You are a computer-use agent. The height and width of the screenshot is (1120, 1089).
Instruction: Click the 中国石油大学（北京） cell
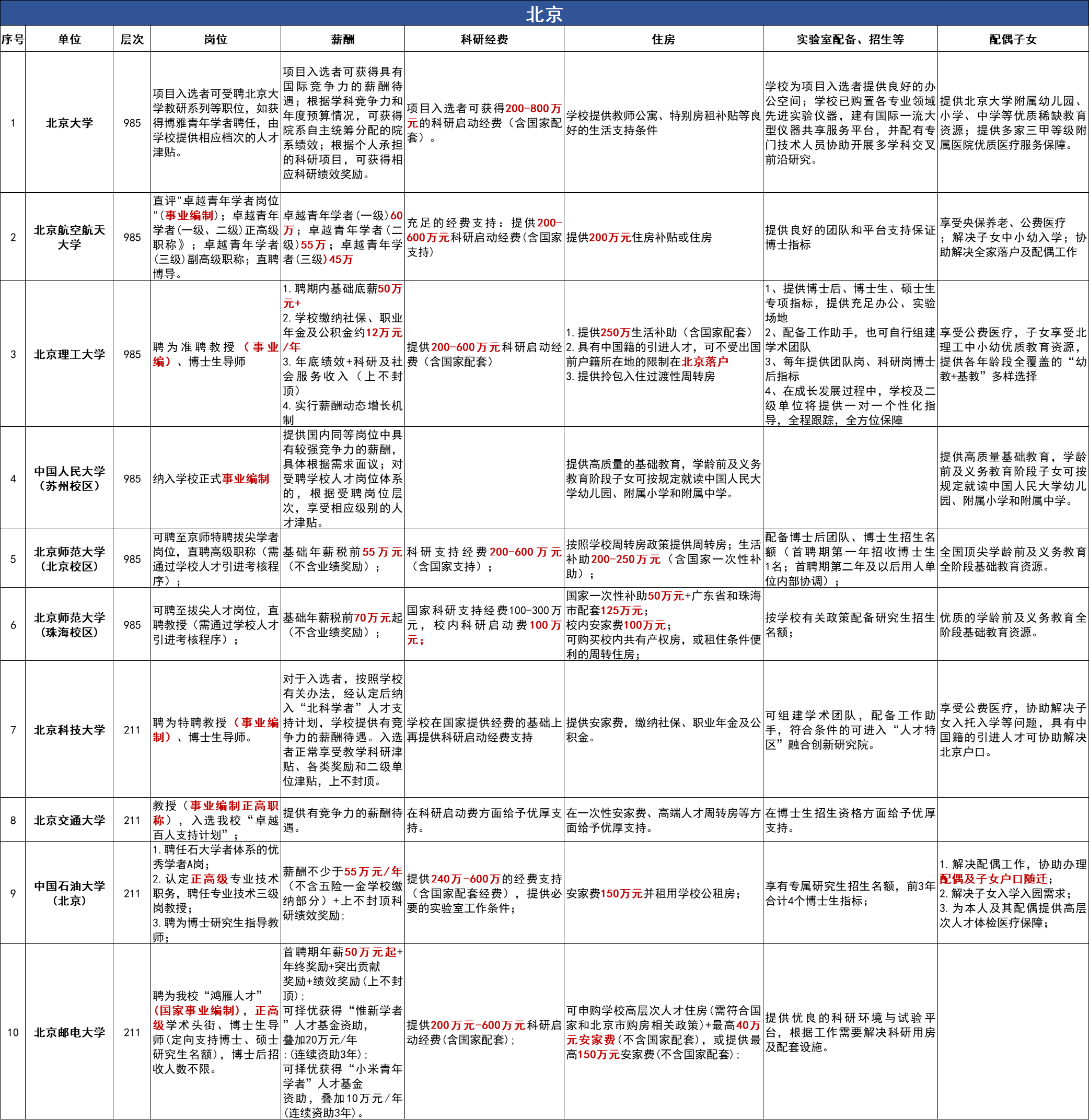(69, 893)
